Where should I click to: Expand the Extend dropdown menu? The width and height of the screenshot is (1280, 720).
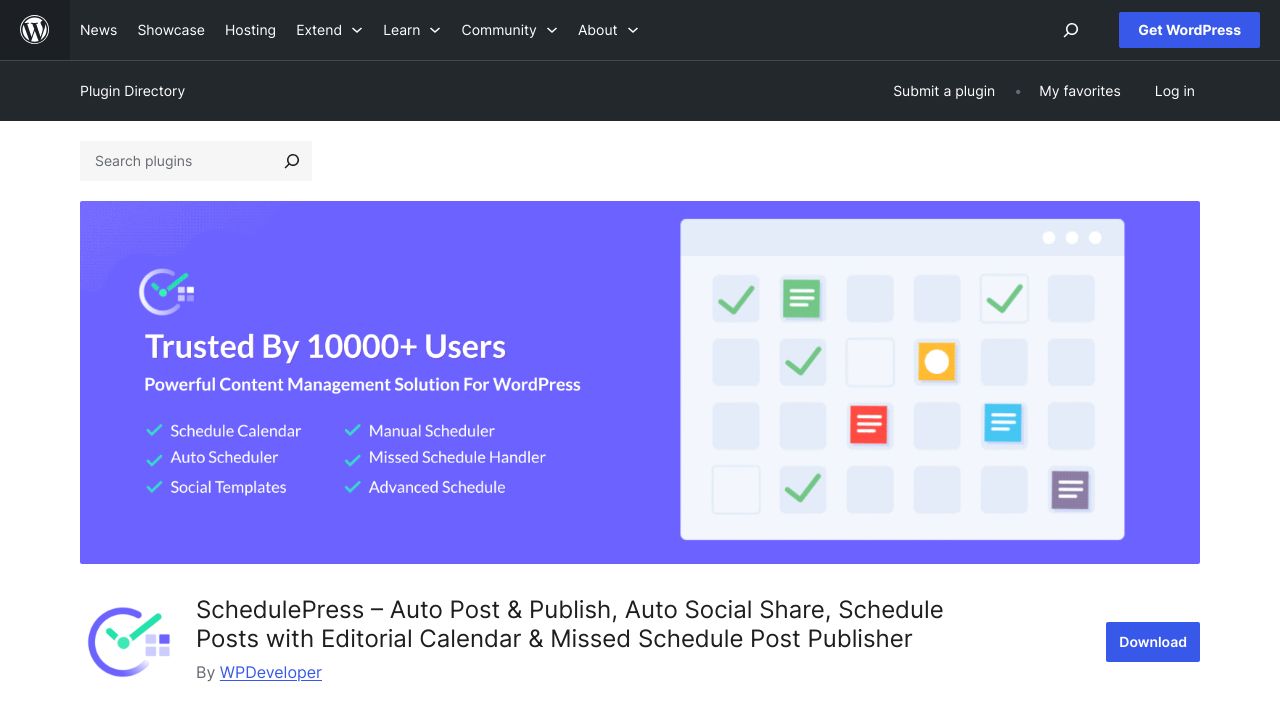click(329, 30)
